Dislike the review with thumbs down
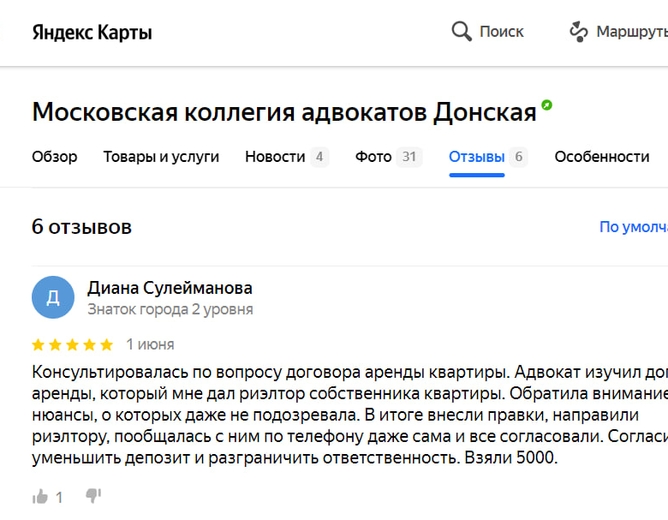Image resolution: width=668 pixels, height=520 pixels. 94,496
